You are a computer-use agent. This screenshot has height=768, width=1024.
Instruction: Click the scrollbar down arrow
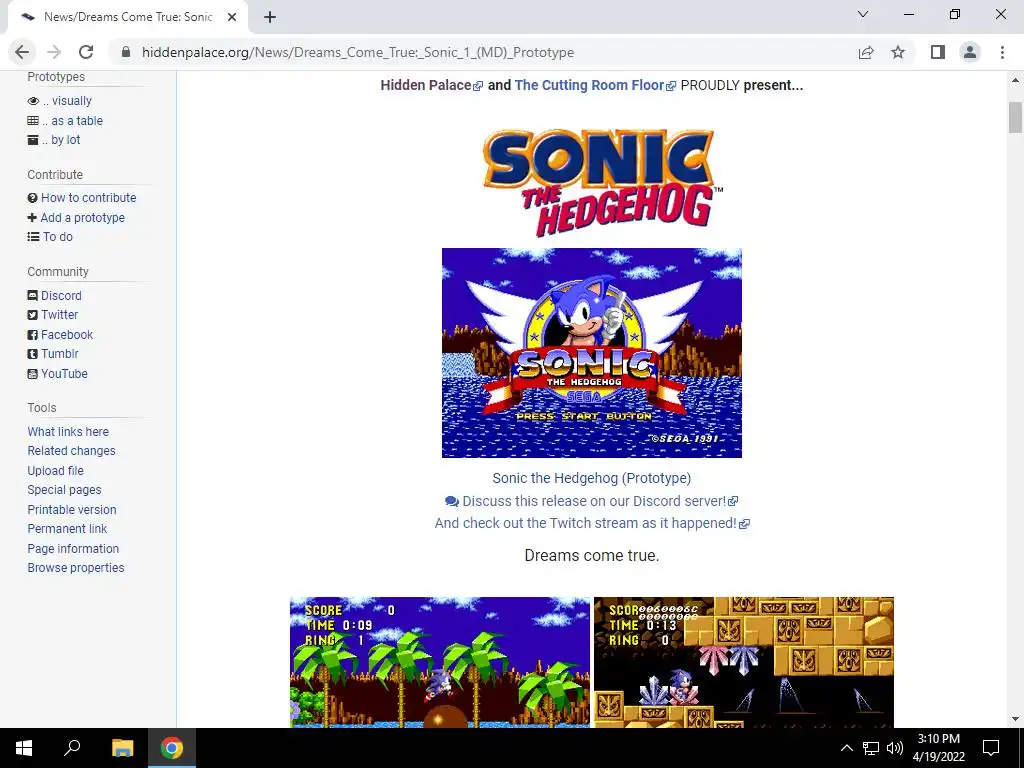click(1015, 720)
